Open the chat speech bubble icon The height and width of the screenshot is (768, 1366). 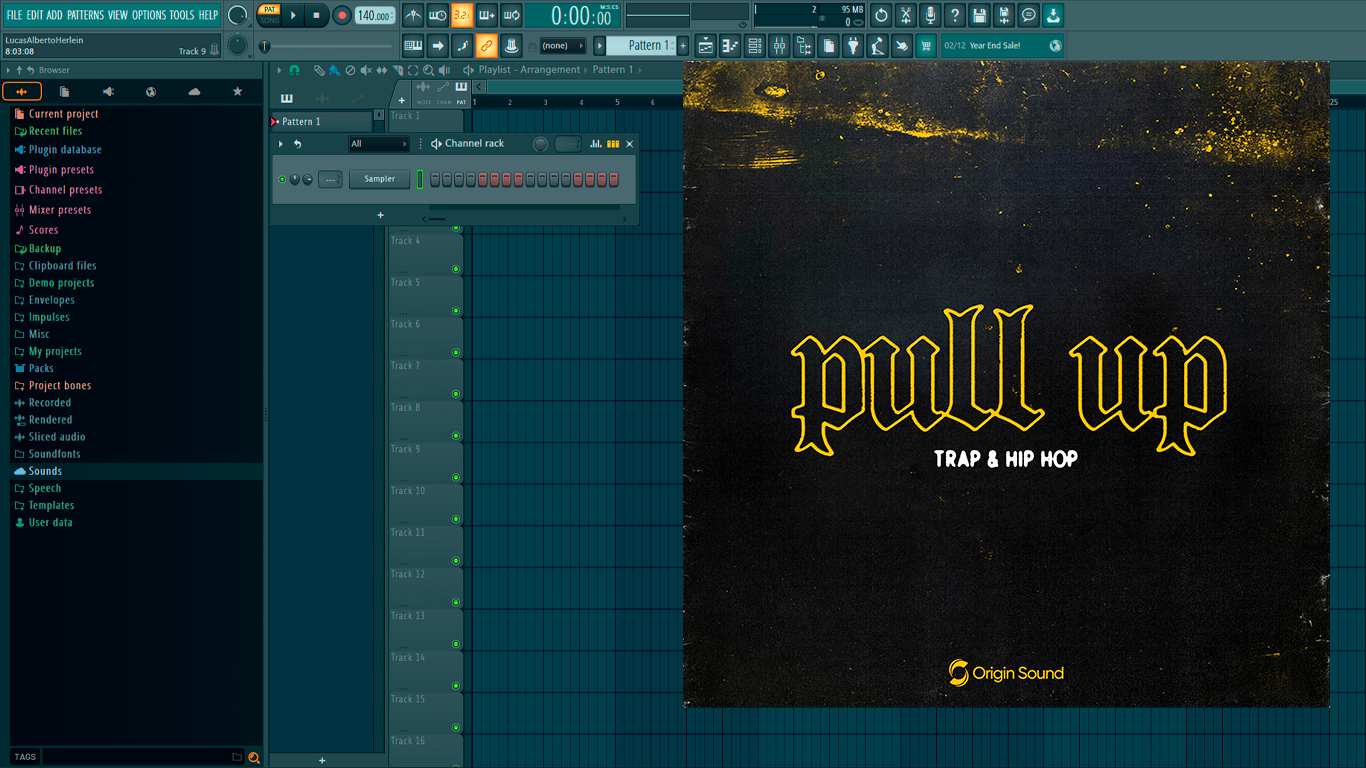click(x=1029, y=15)
